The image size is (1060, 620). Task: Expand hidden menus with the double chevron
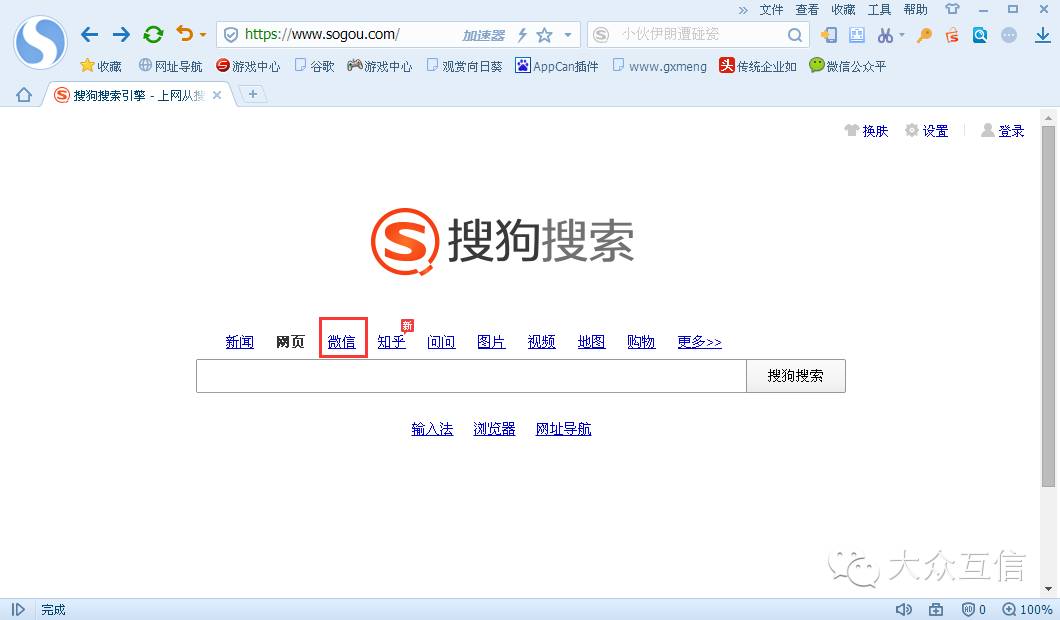tap(743, 9)
